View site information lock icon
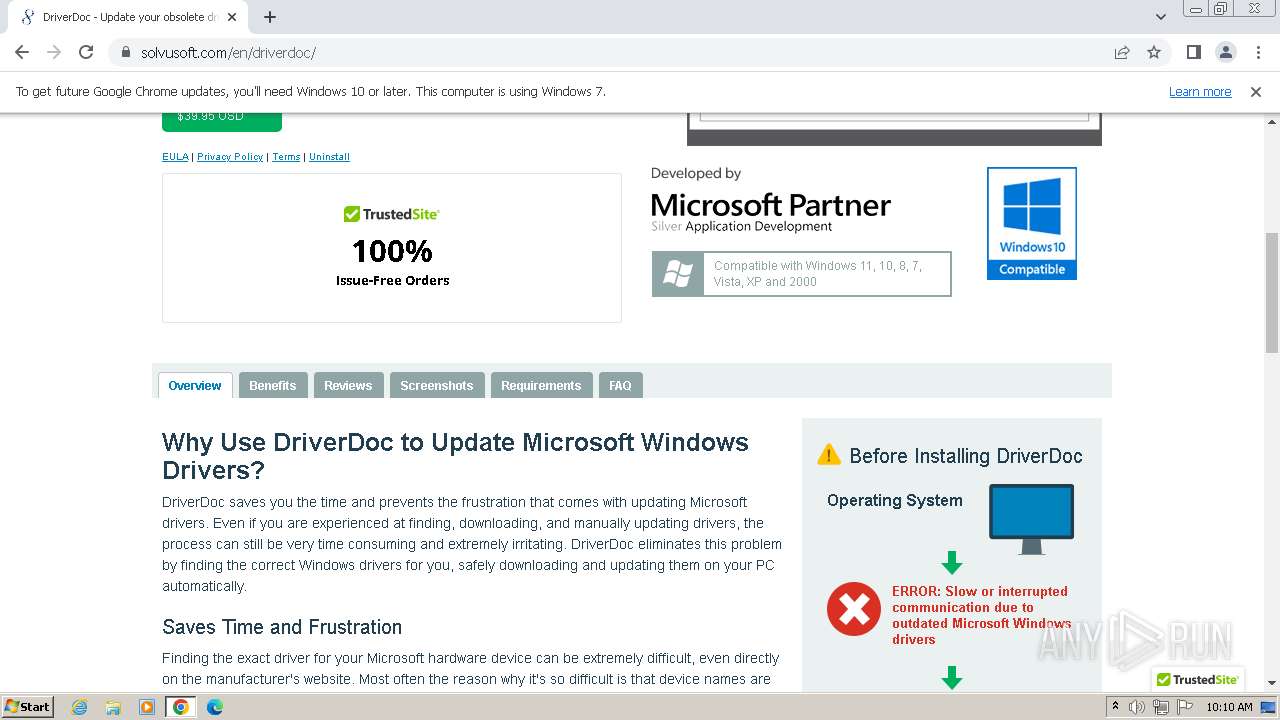 [125, 52]
